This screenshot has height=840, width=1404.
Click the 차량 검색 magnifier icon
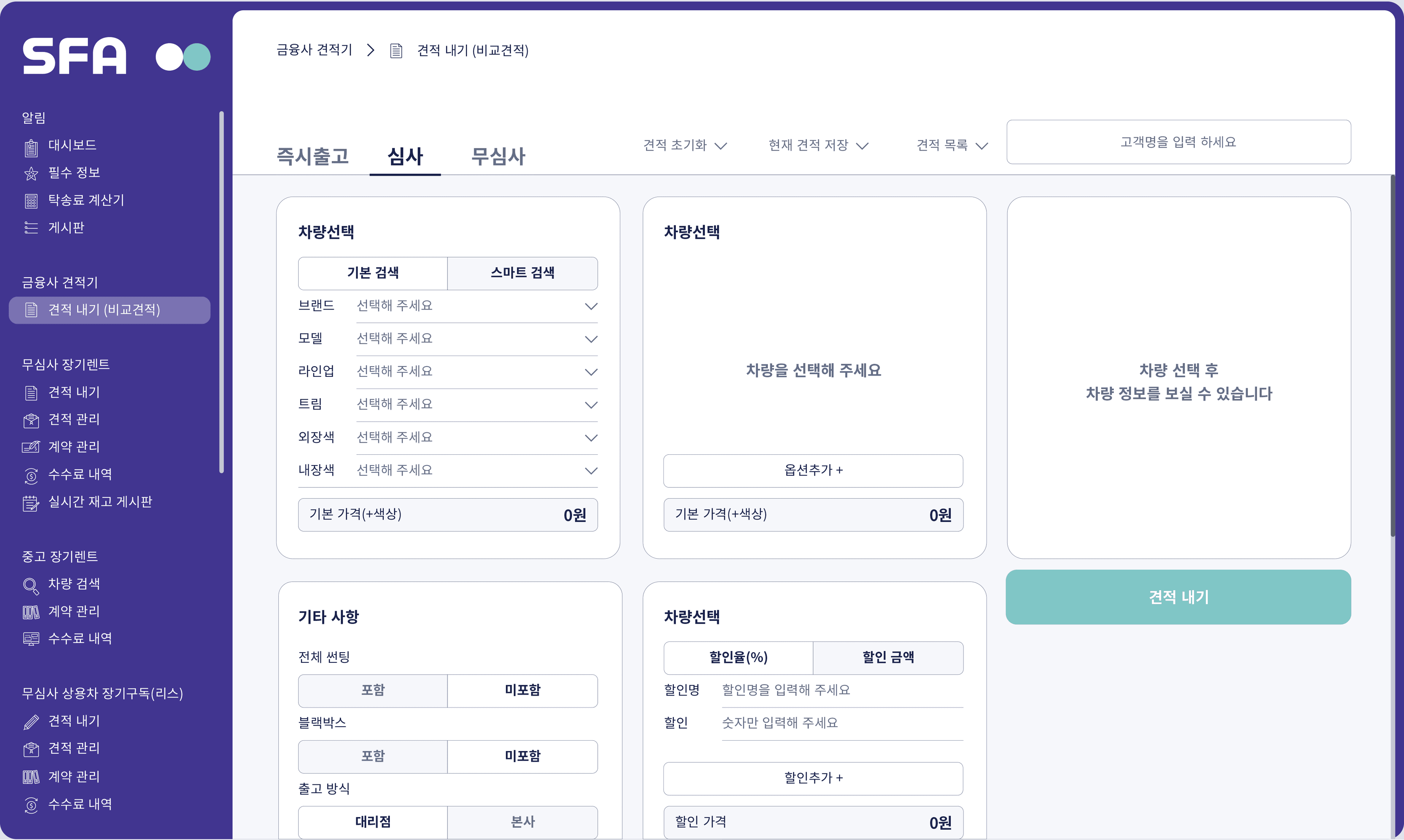click(x=31, y=585)
